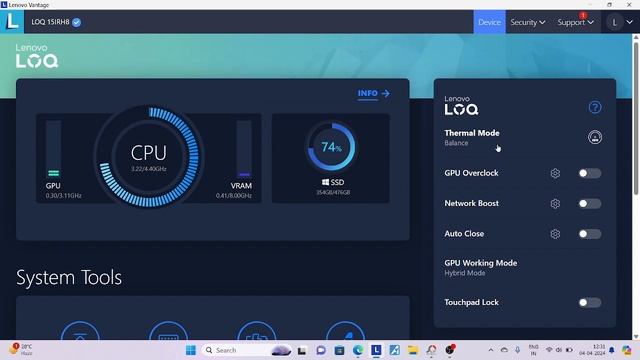The image size is (640, 360).
Task: Click the Hybrid Mode value text
Action: [x=464, y=273]
